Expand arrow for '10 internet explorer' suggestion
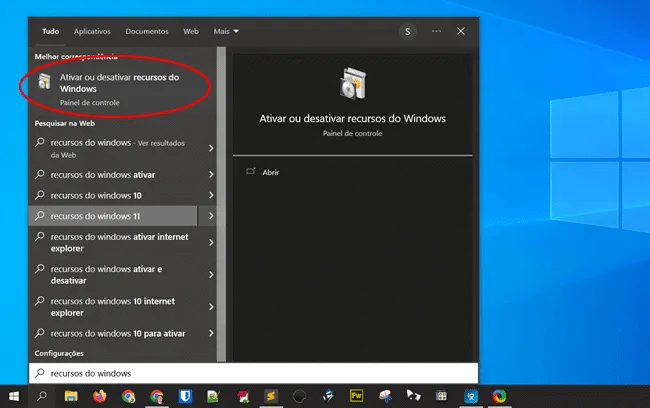Screen dimensions: 650x408 [211, 307]
